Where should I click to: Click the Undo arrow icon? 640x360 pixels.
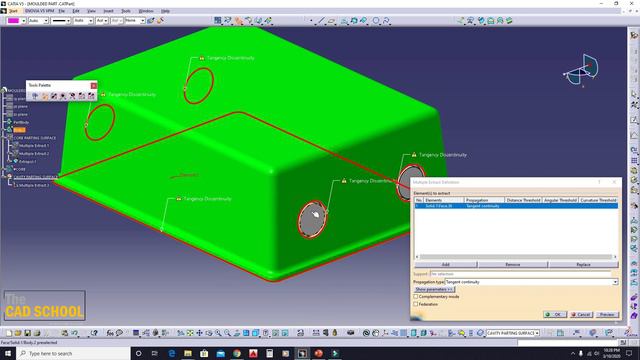(75, 333)
